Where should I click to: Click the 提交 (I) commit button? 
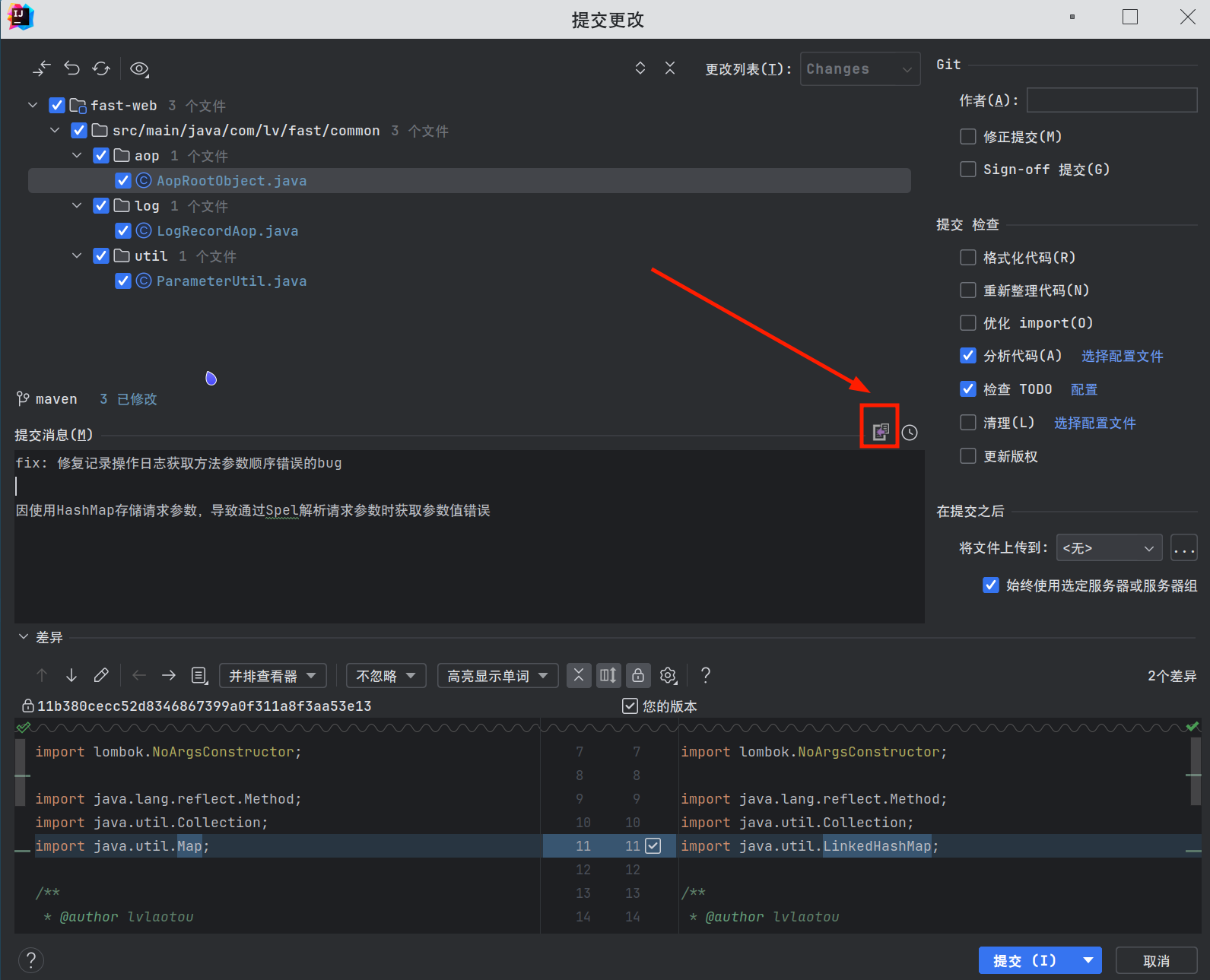pos(1026,961)
